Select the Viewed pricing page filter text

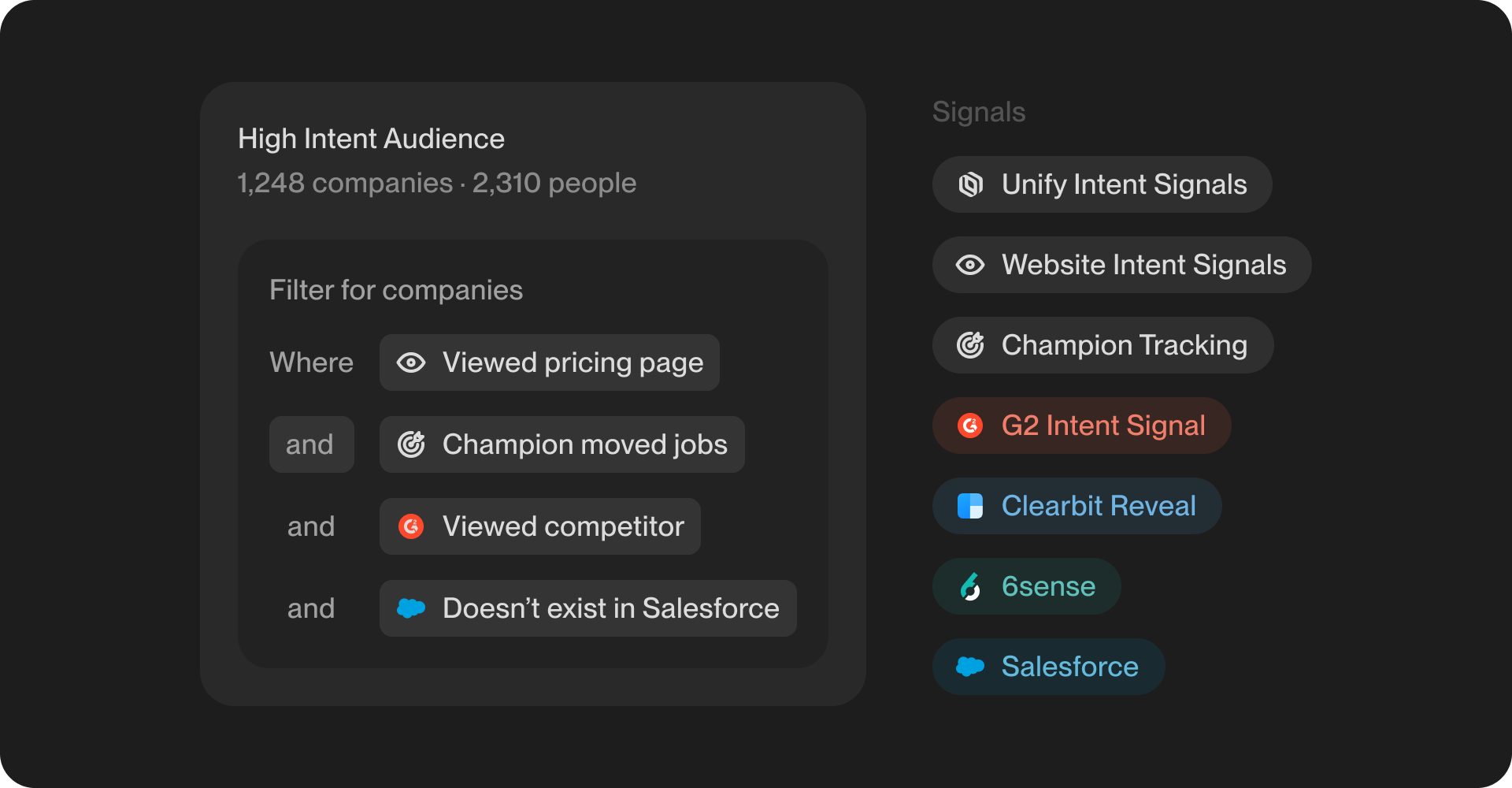(573, 362)
